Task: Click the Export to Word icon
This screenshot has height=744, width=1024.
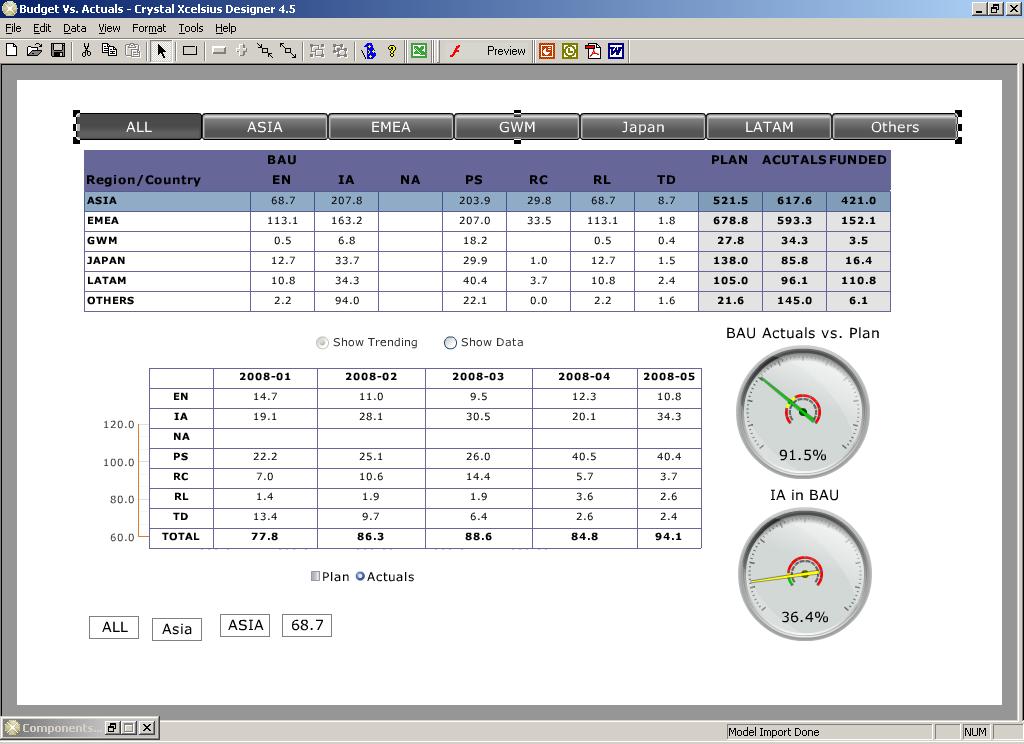Action: (x=615, y=51)
